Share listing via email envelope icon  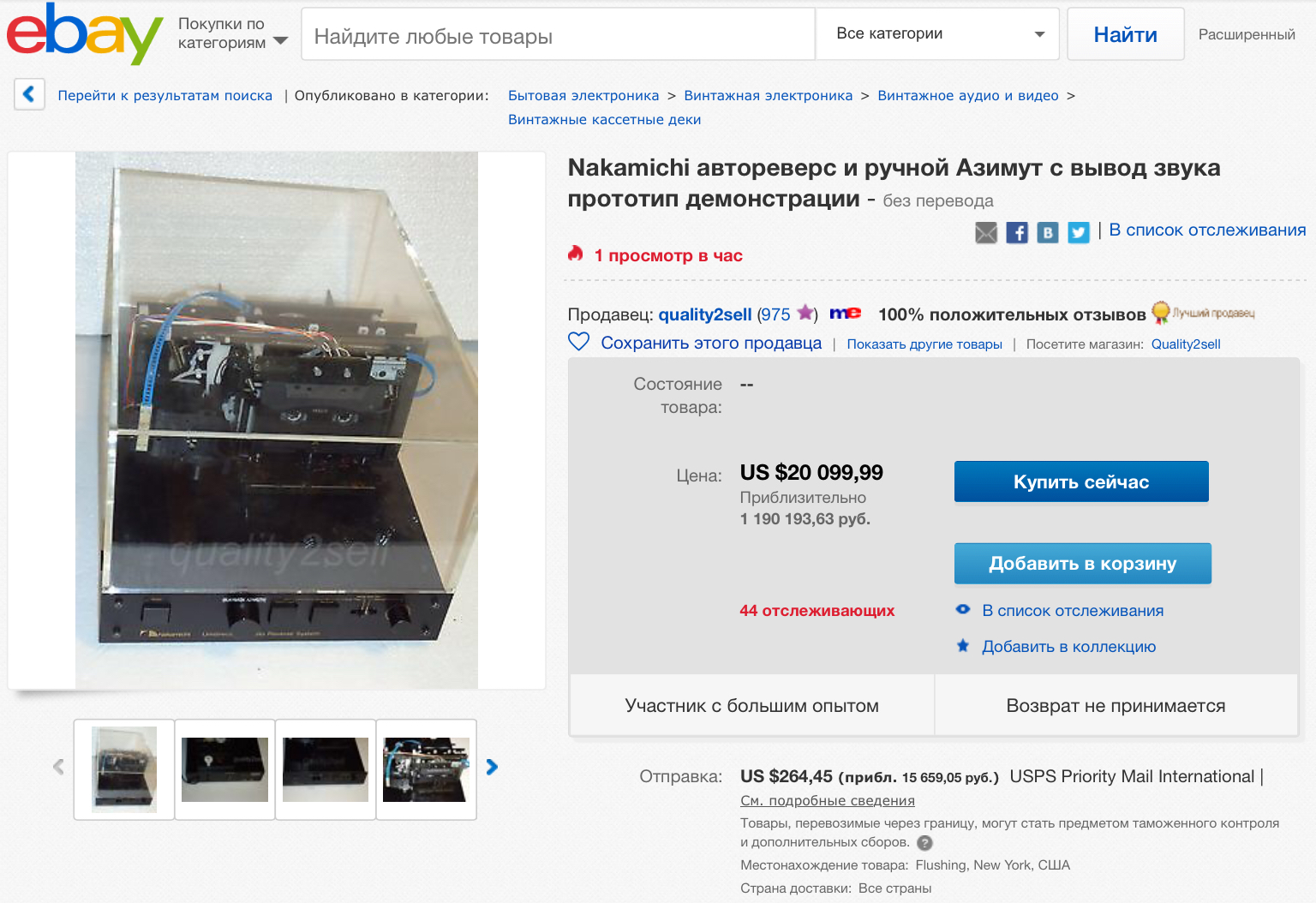[986, 232]
